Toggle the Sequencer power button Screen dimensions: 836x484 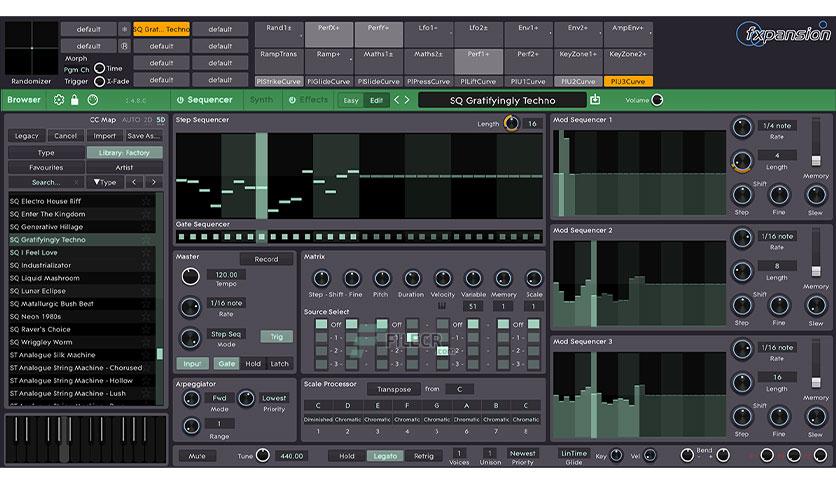point(180,100)
